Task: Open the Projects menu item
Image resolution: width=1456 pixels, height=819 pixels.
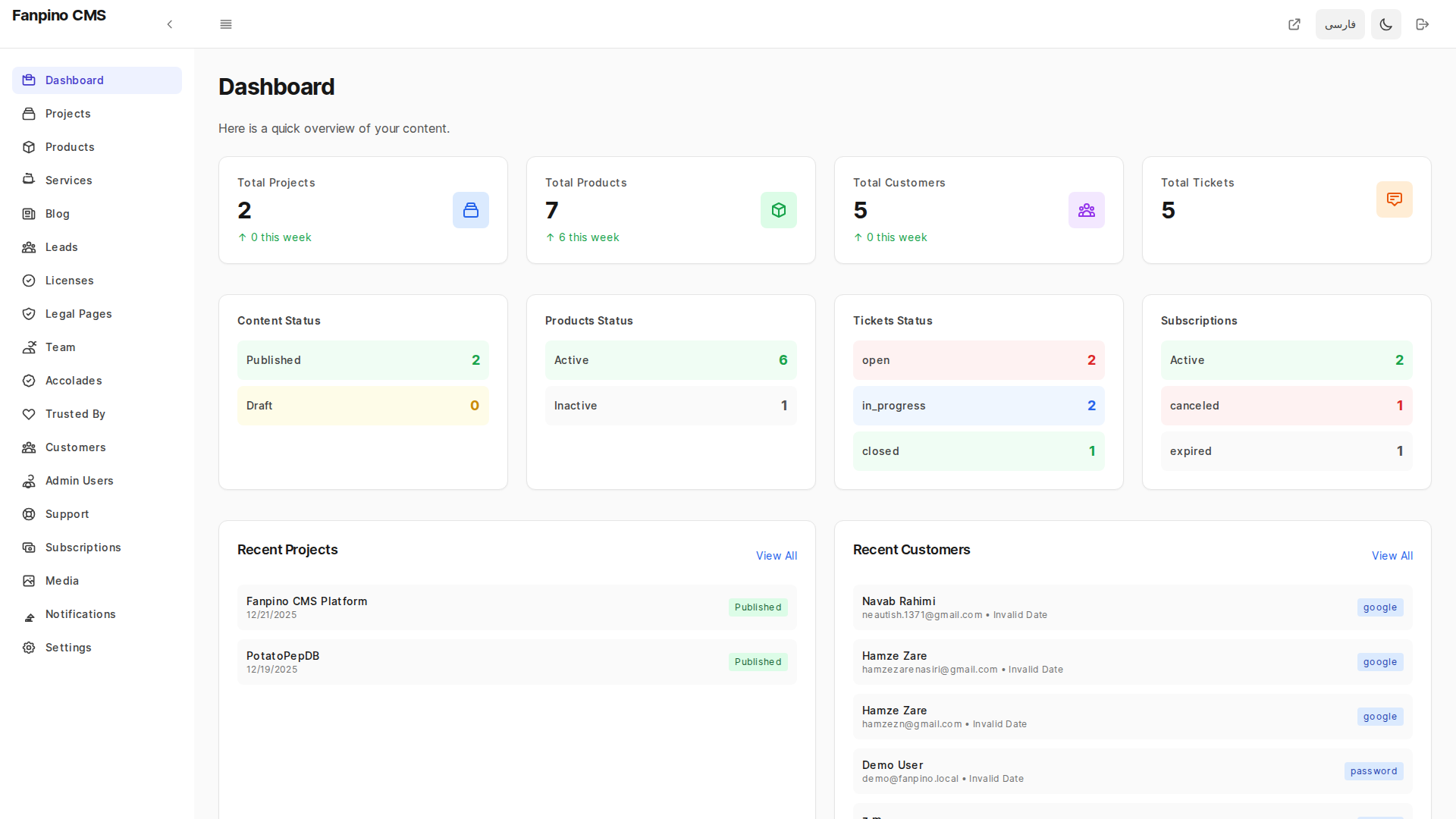Action: (x=97, y=114)
